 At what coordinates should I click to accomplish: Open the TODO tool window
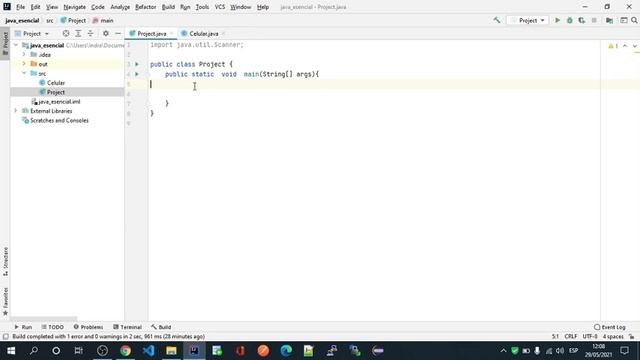point(52,327)
